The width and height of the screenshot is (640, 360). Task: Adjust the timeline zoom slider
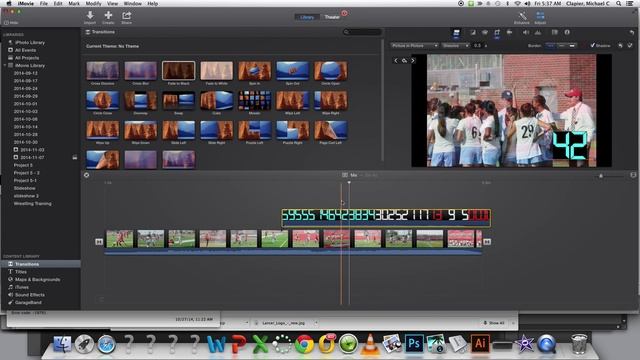(601, 176)
